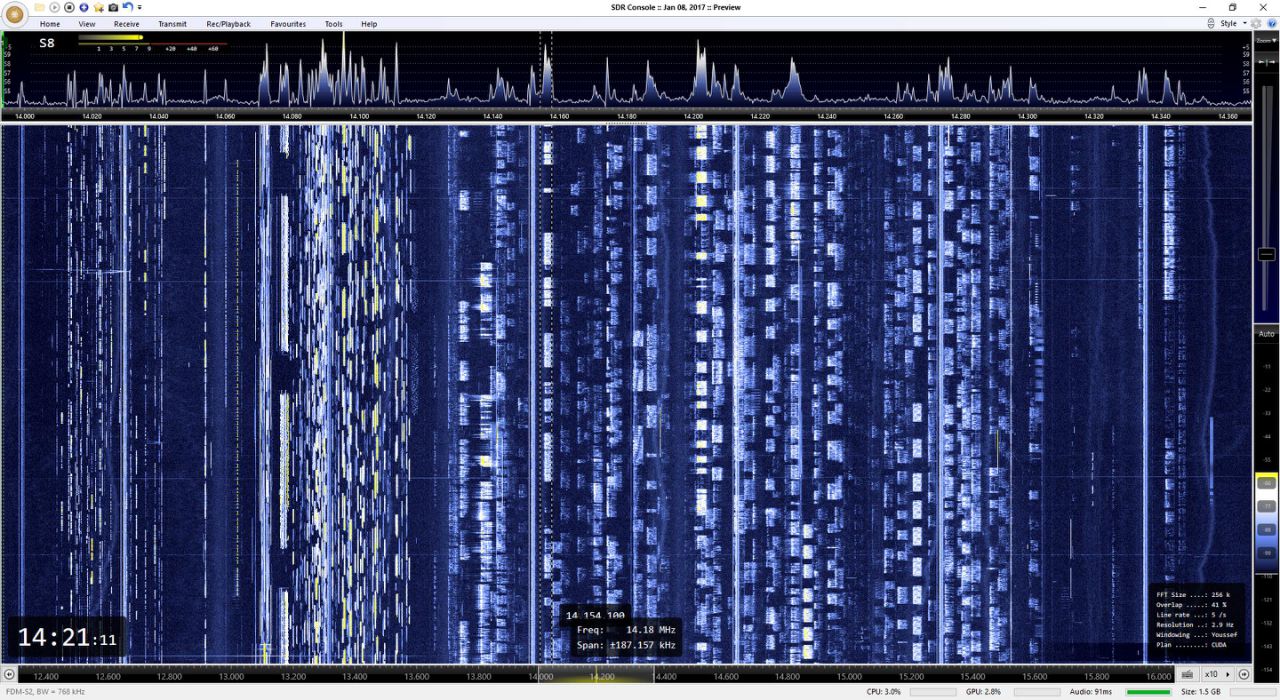This screenshot has width=1280, height=700.
Task: Customize quick access toolbar dropdown arrow
Action: 140,8
